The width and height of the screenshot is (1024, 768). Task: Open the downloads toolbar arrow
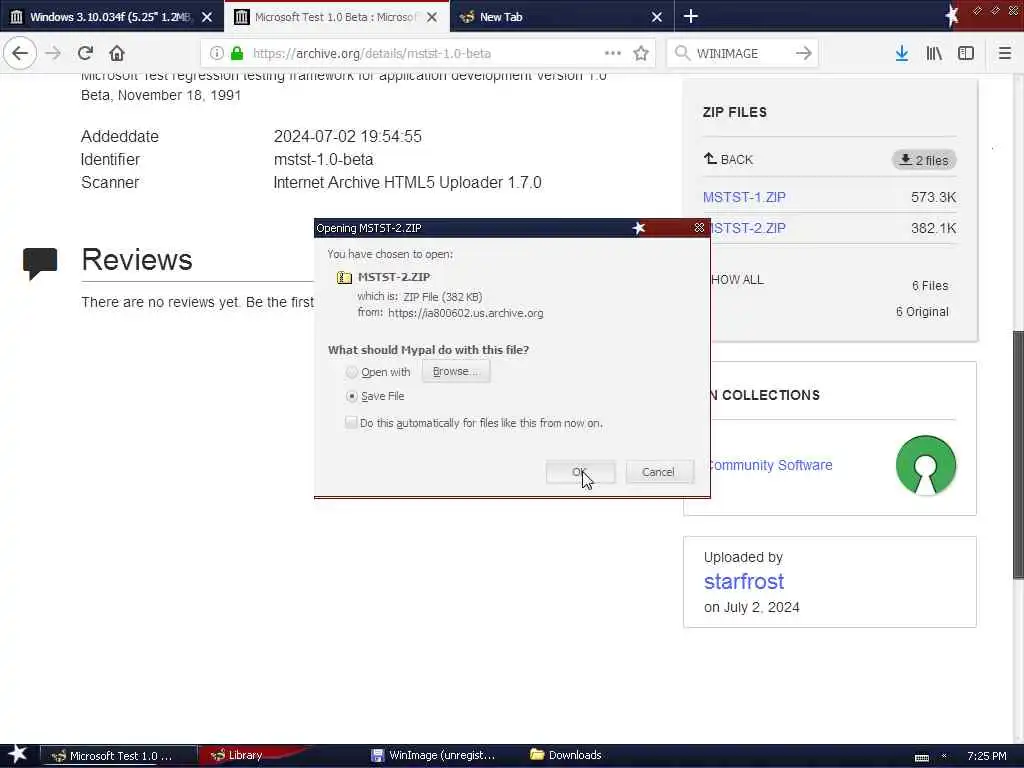pos(902,53)
